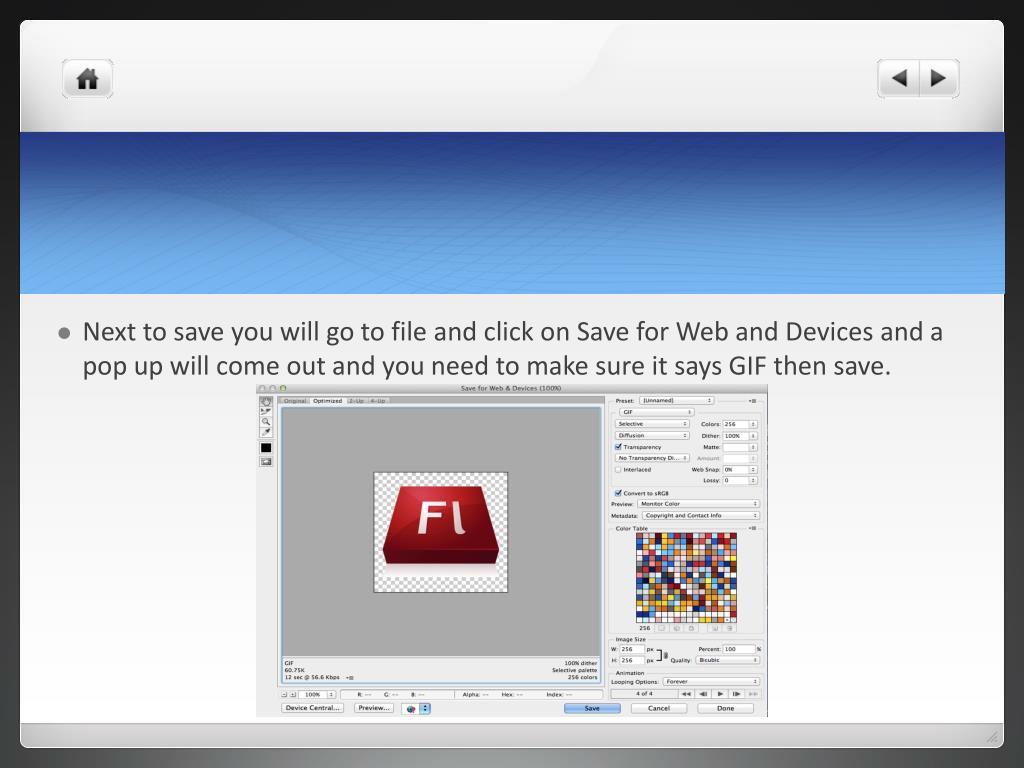Click the Save button
The height and width of the screenshot is (768, 1024).
592,709
